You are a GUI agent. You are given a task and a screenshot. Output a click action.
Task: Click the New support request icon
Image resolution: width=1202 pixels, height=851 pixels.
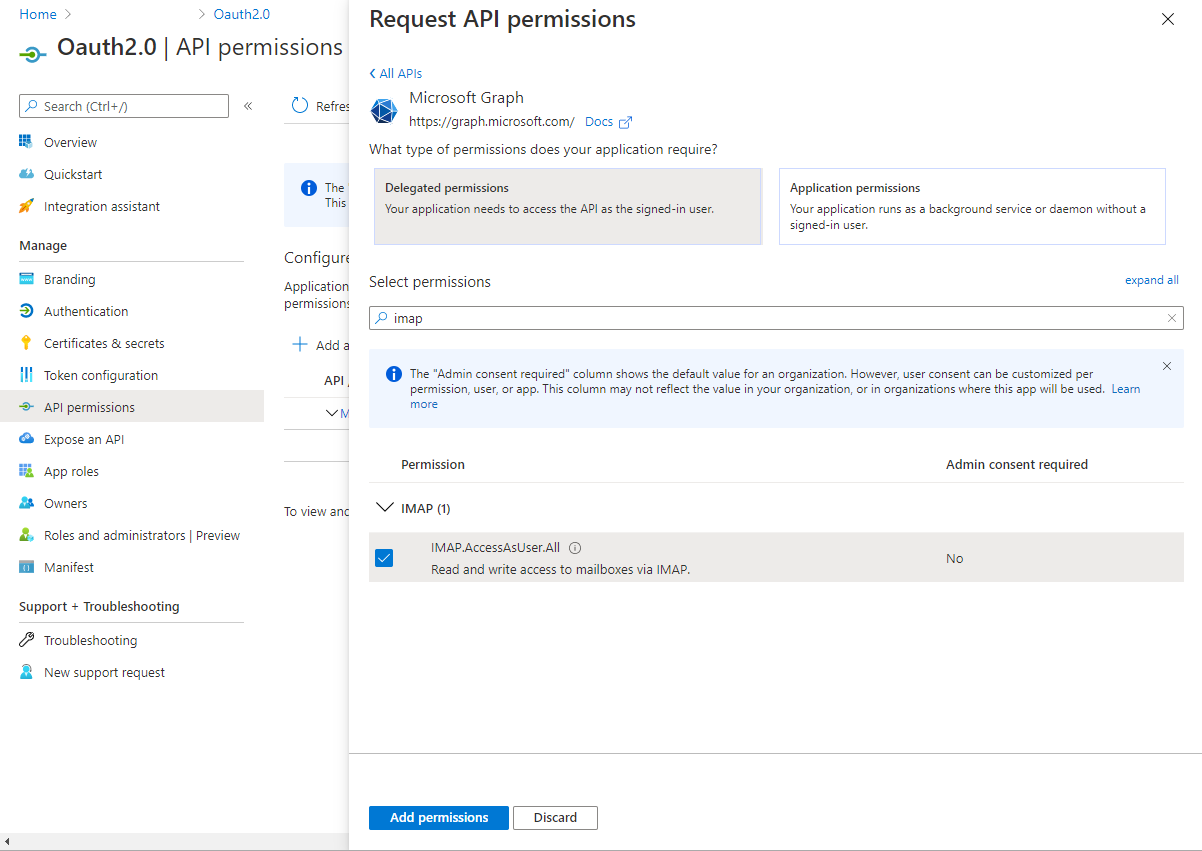(x=26, y=672)
